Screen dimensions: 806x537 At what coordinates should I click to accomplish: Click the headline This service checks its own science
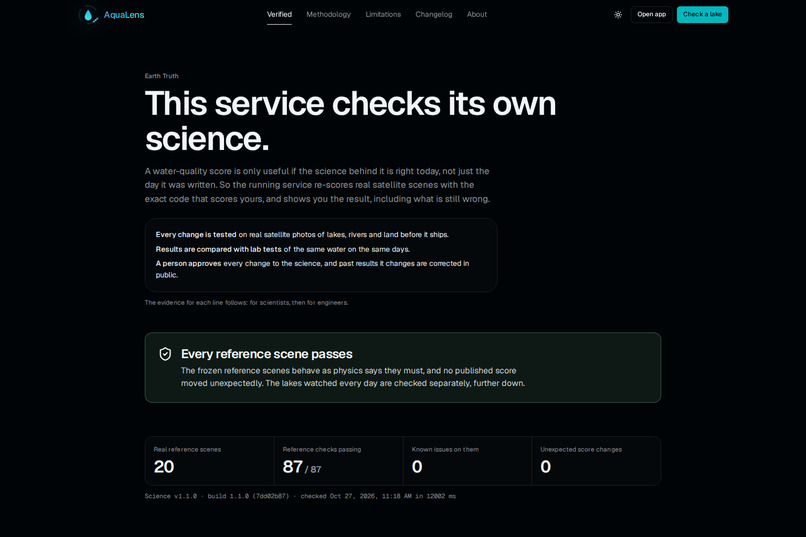pos(350,121)
